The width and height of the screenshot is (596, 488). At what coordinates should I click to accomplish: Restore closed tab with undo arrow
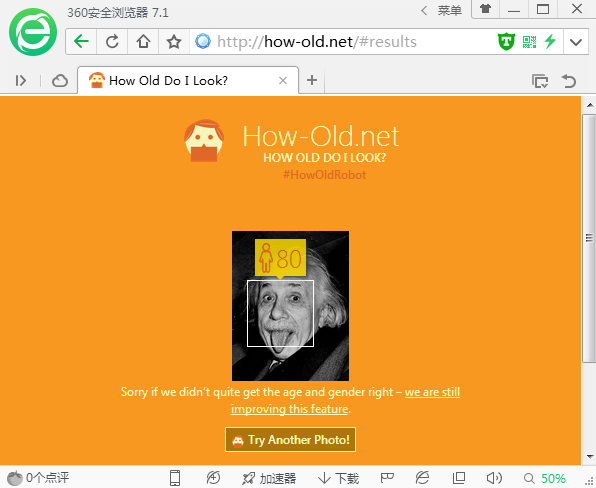pyautogui.click(x=569, y=81)
